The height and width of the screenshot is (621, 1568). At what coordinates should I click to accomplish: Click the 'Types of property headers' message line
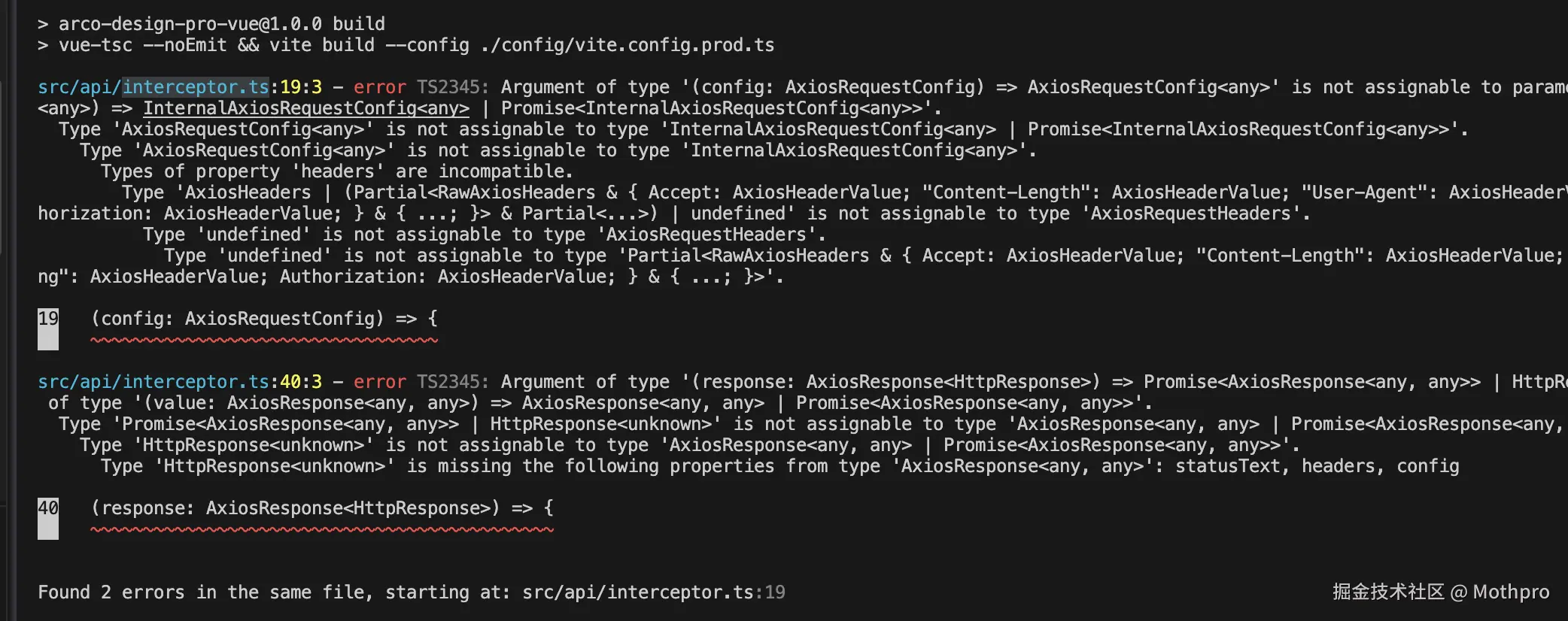[336, 171]
